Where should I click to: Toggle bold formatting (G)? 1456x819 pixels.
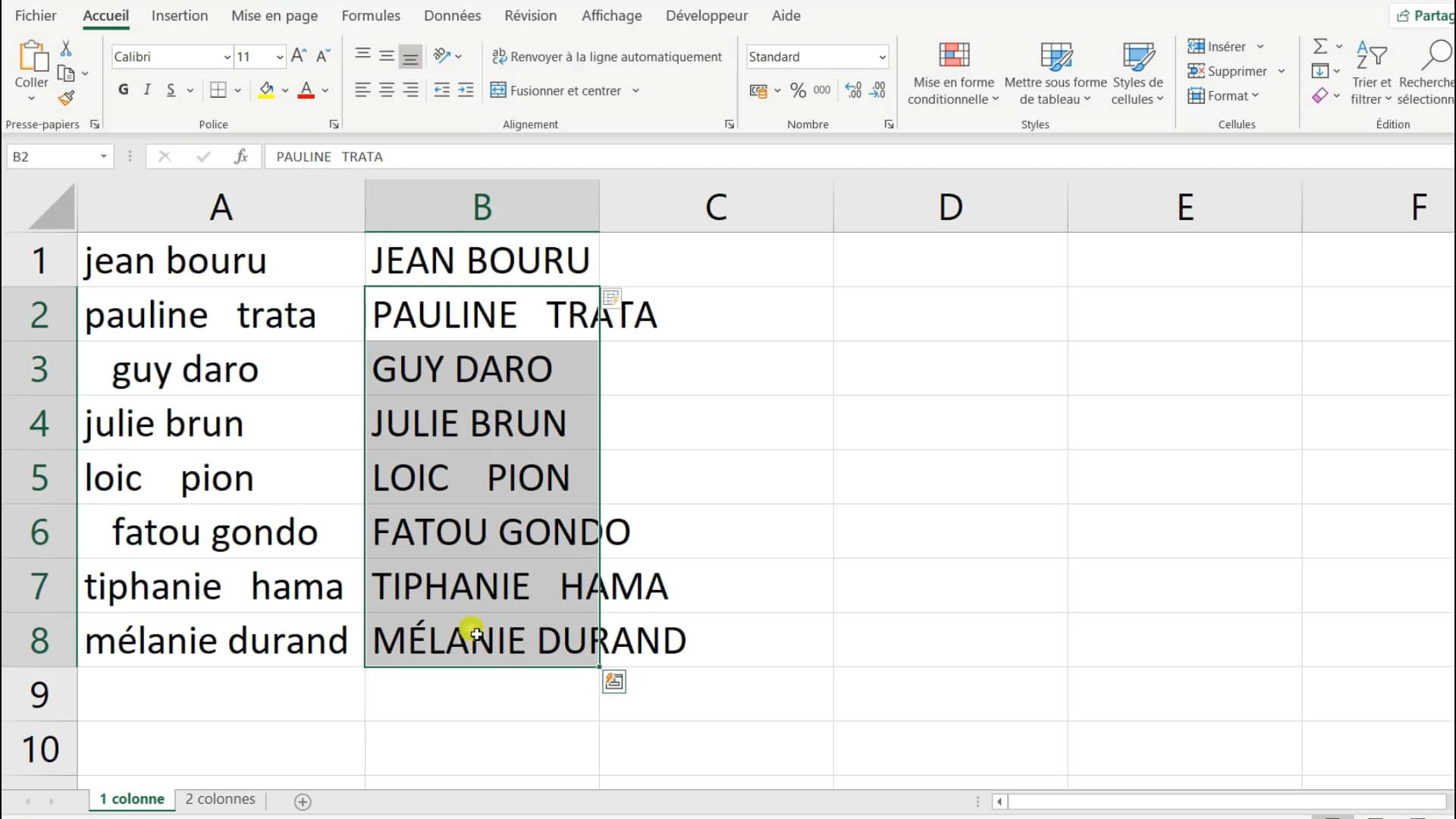(x=124, y=90)
